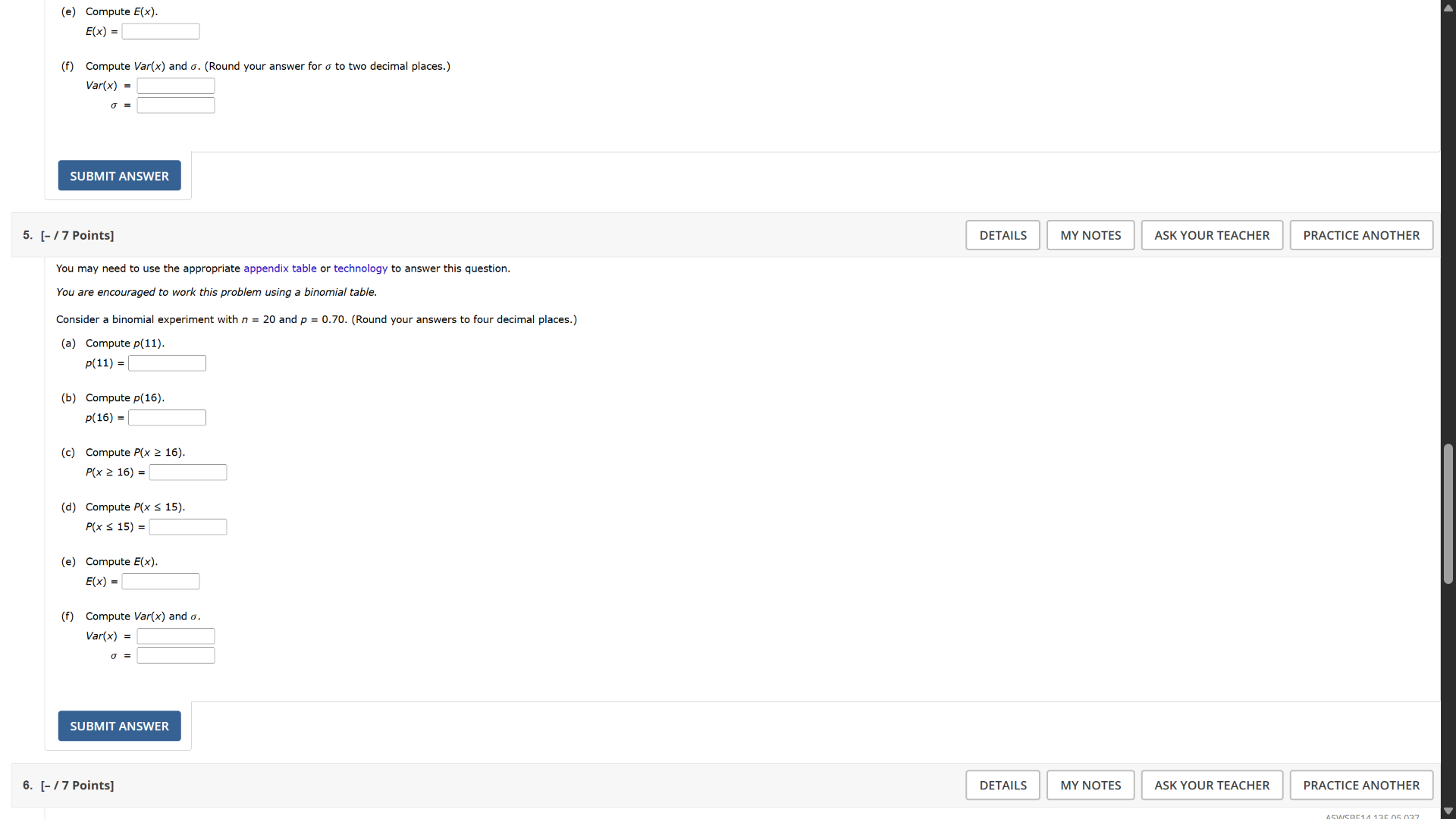Open the technology link
1456x819 pixels.
[x=360, y=268]
